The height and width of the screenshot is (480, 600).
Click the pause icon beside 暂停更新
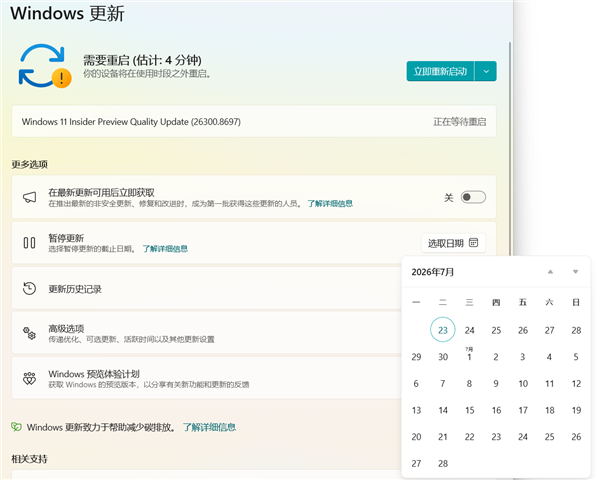coord(29,243)
